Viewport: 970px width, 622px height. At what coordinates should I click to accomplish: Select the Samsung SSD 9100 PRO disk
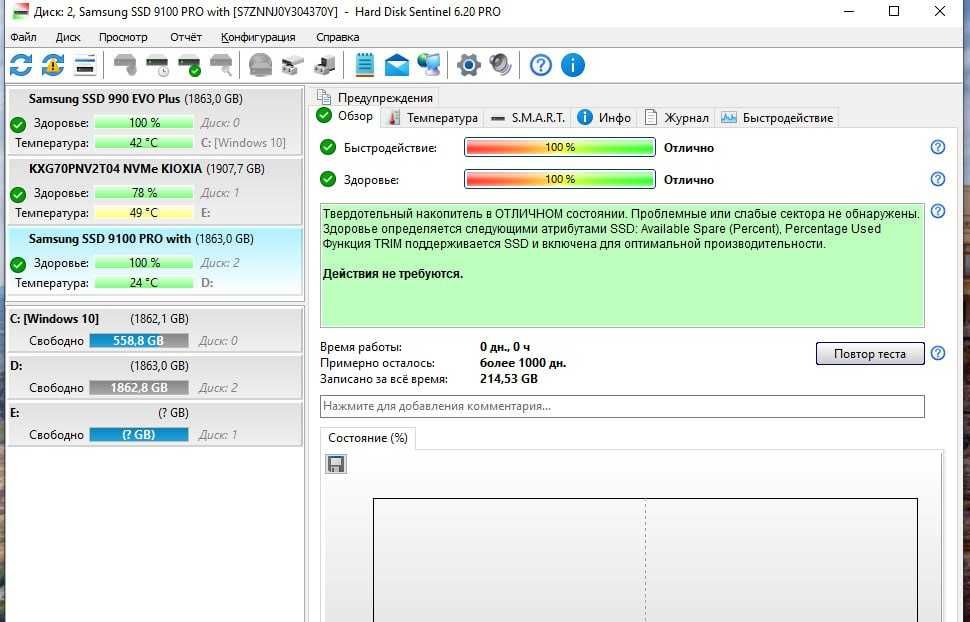point(155,261)
